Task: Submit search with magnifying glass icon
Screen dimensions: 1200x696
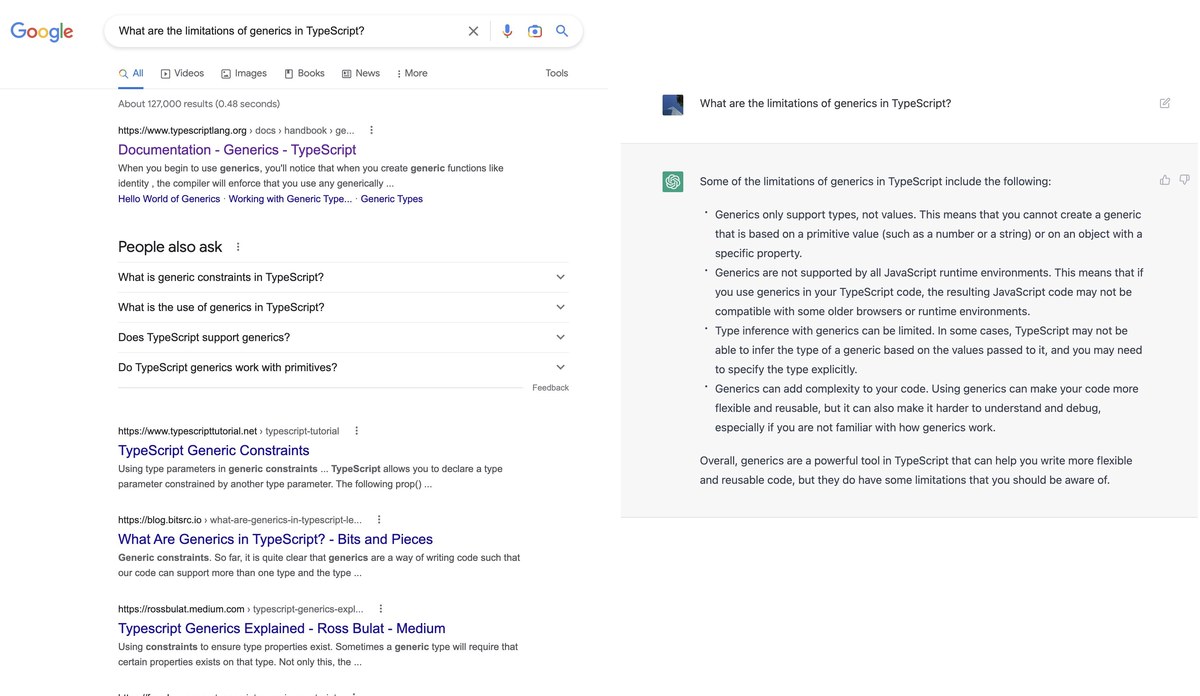Action: (562, 31)
